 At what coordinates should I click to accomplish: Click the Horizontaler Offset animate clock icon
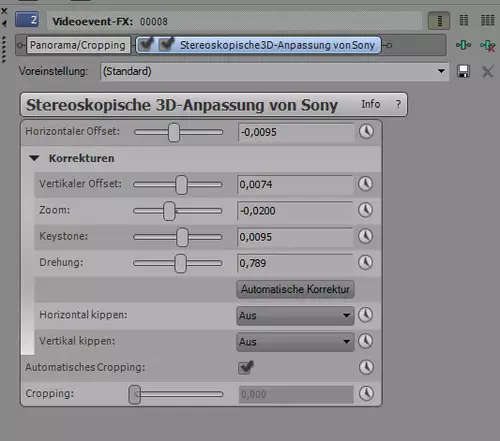pos(366,131)
